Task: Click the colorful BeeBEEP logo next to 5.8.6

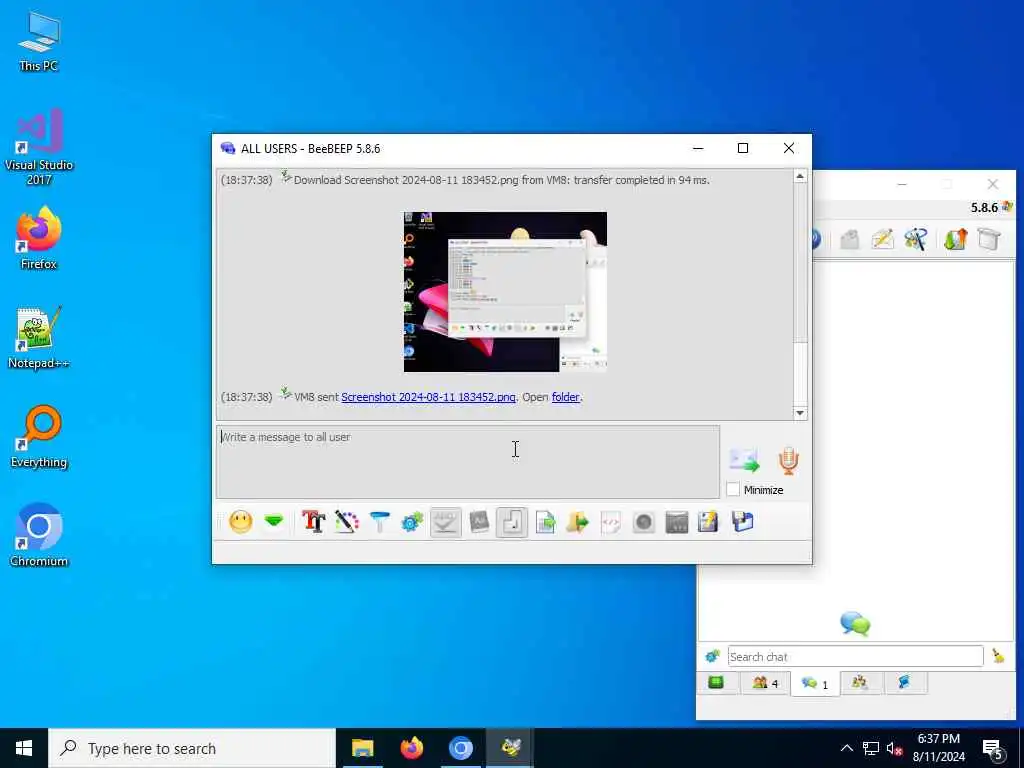Action: tap(1007, 207)
